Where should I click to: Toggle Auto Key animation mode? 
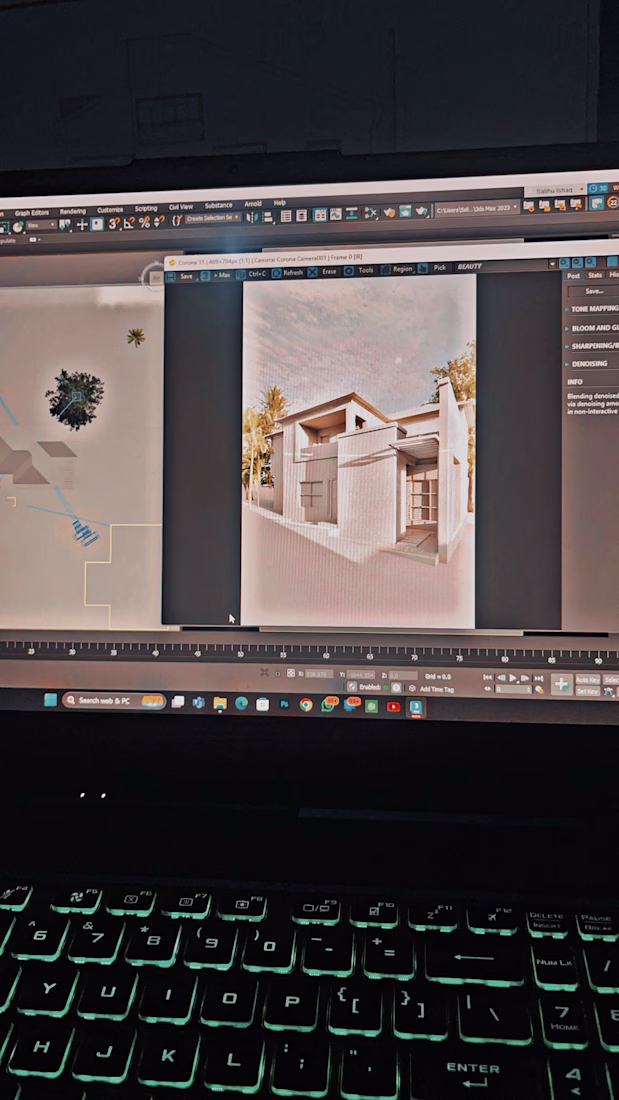pyautogui.click(x=588, y=679)
